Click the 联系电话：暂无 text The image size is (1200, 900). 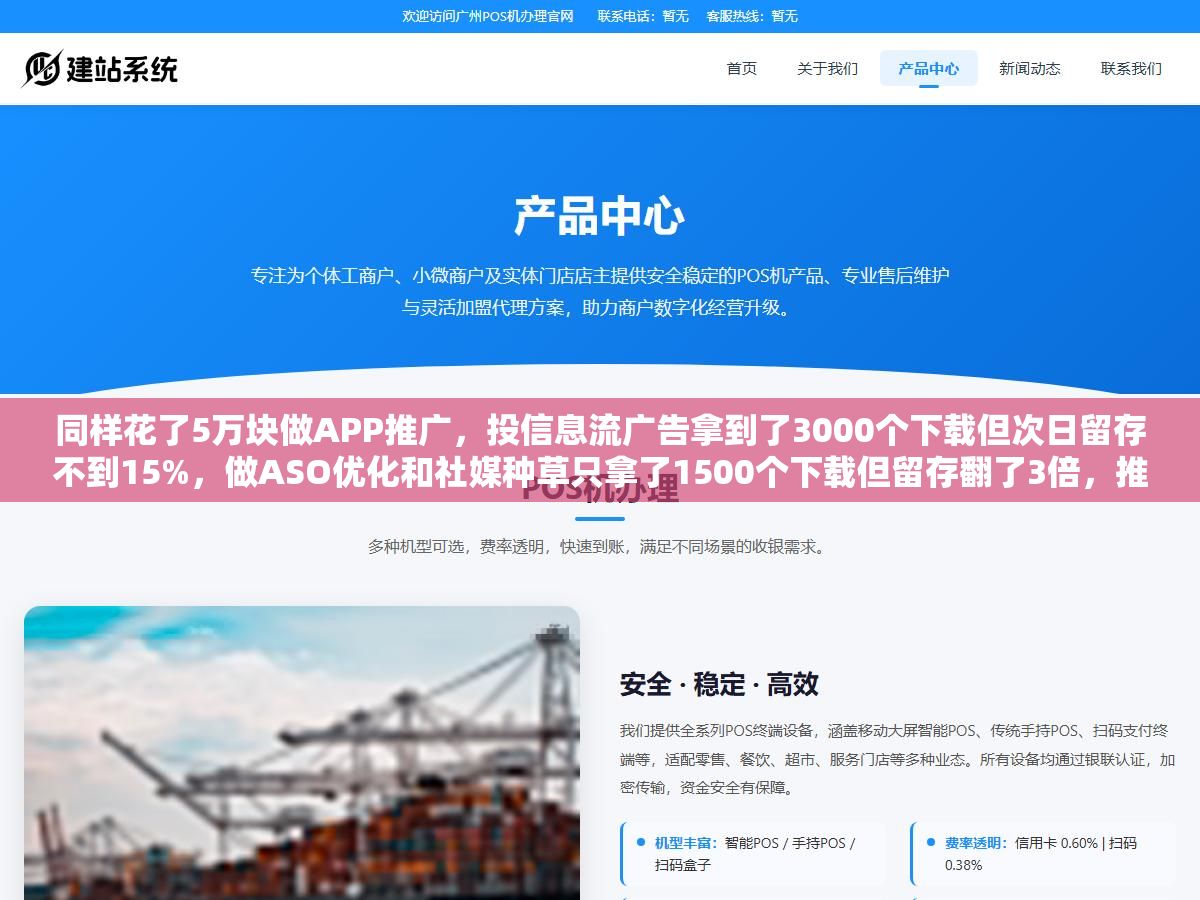[x=643, y=16]
